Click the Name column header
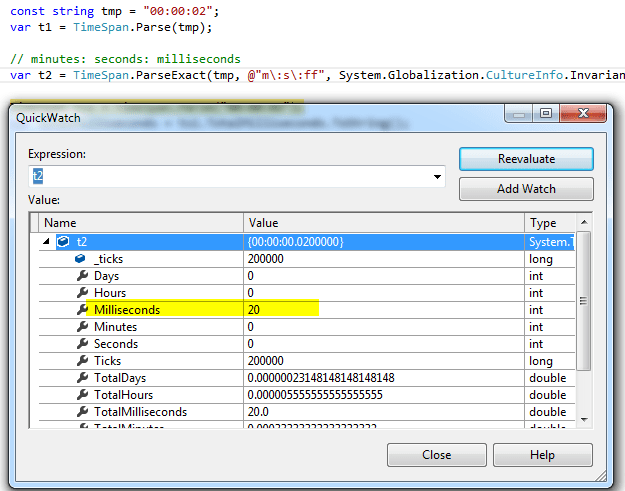625x491 pixels. coord(141,223)
